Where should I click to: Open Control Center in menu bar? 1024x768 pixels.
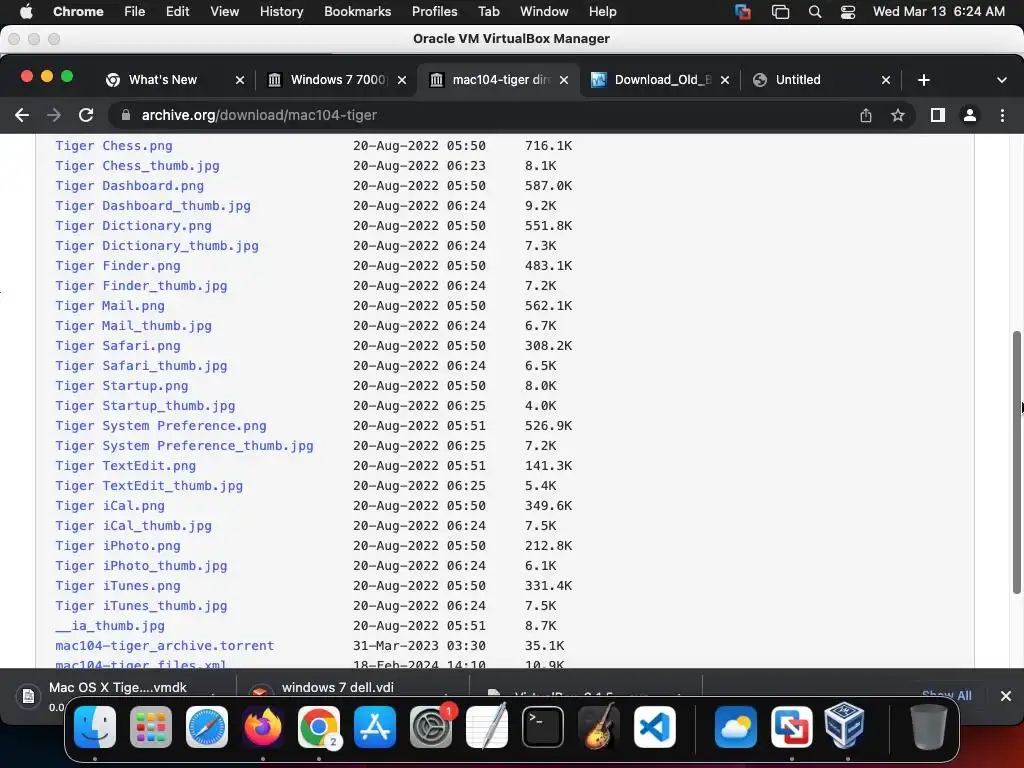point(848,12)
